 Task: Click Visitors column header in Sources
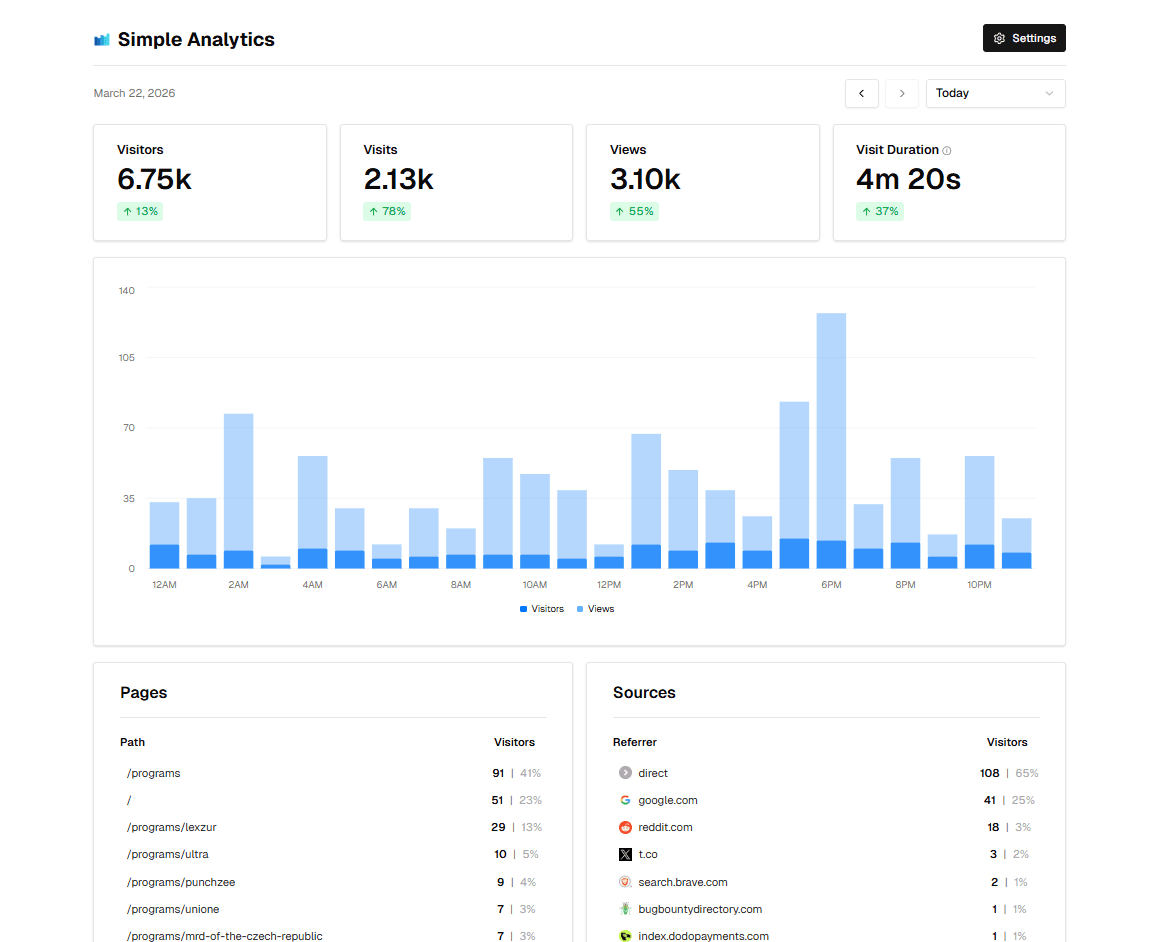[1007, 742]
